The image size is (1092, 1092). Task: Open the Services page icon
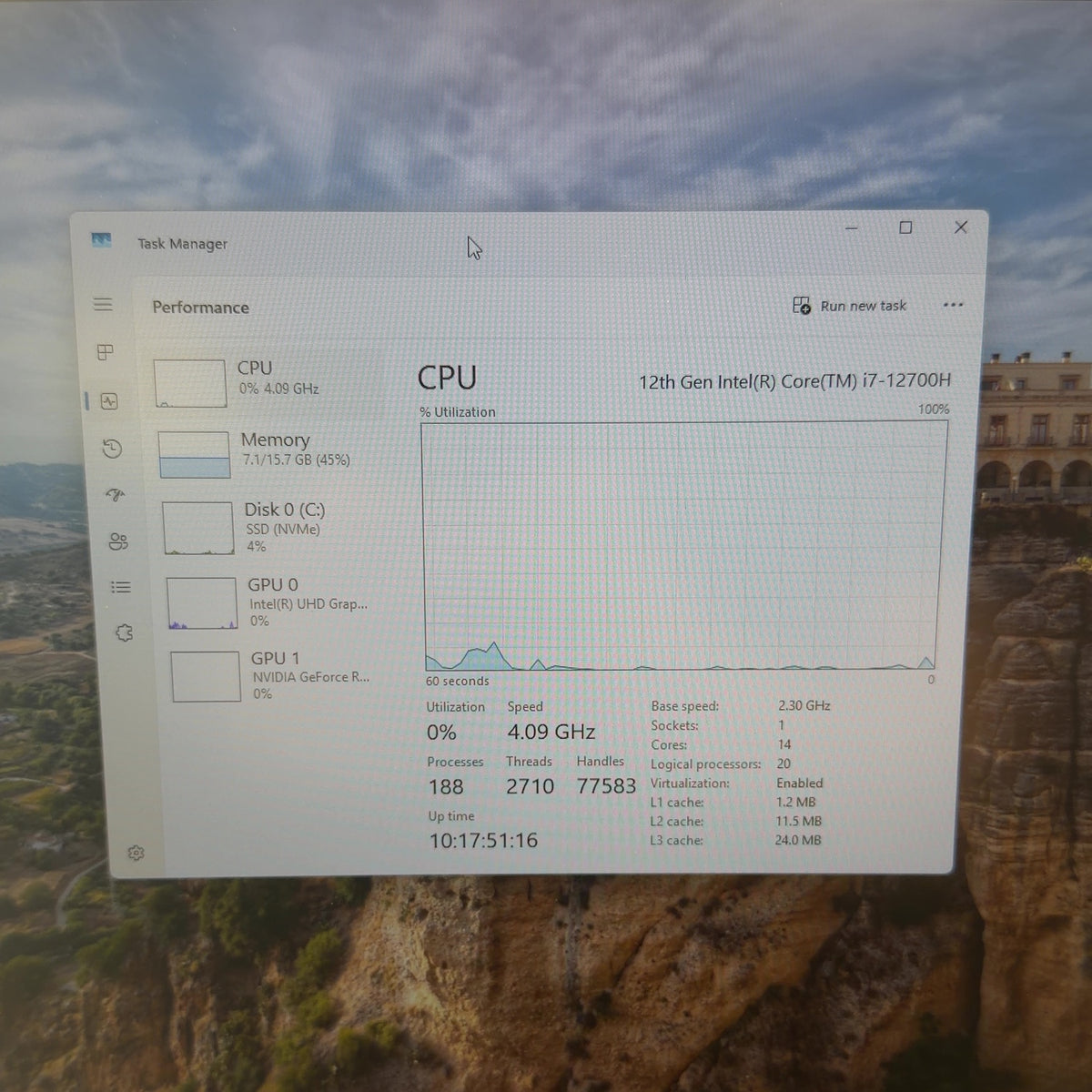coord(125,632)
